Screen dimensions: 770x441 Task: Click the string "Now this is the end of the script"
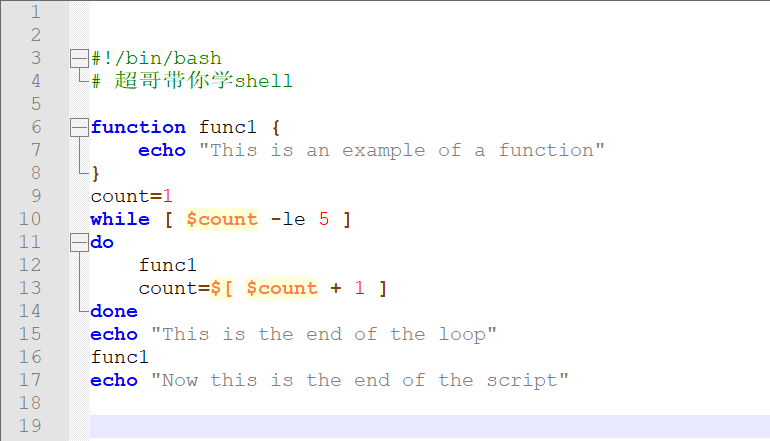pos(360,380)
